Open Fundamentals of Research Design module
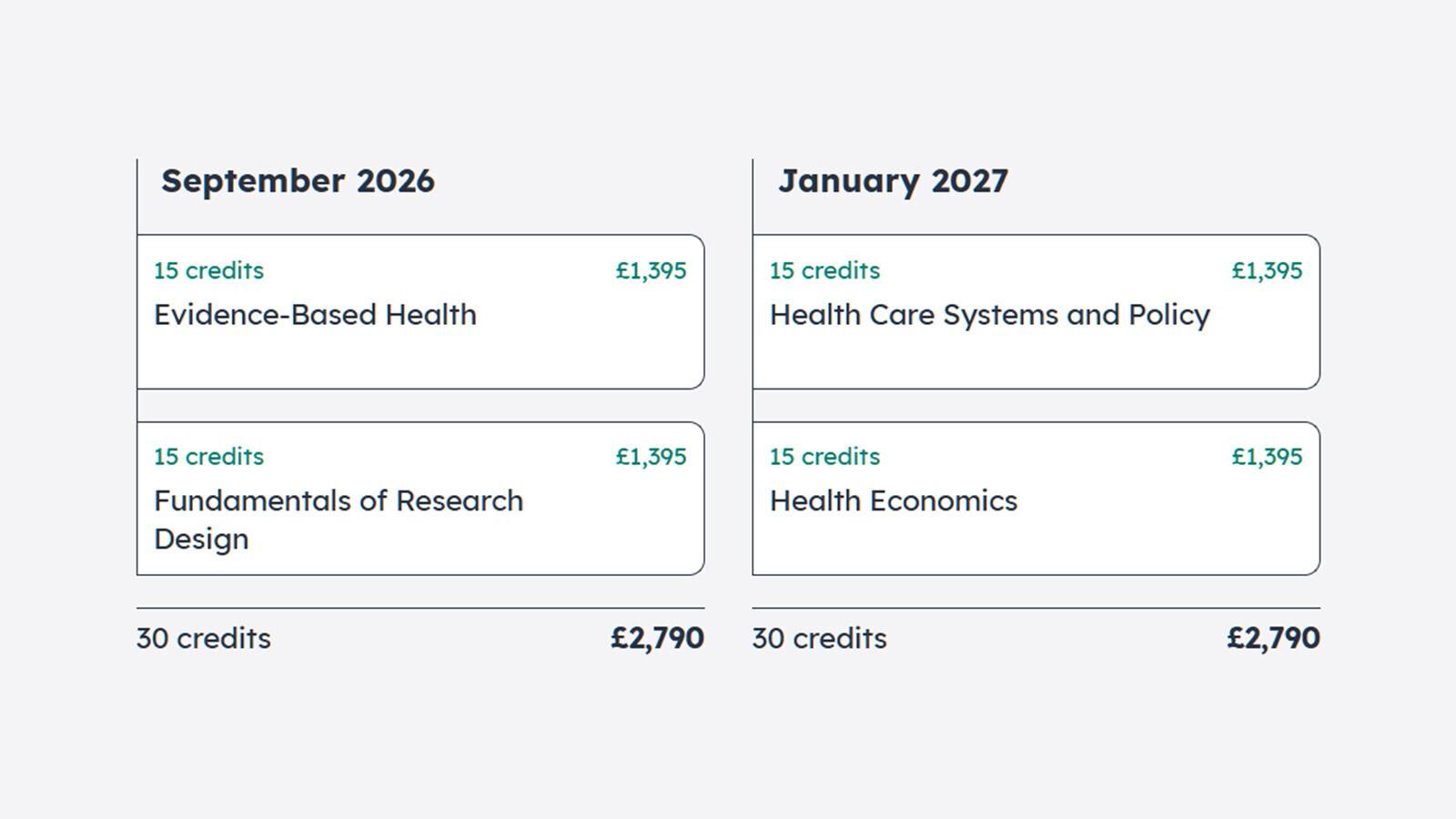The height and width of the screenshot is (819, 1456). [x=339, y=501]
